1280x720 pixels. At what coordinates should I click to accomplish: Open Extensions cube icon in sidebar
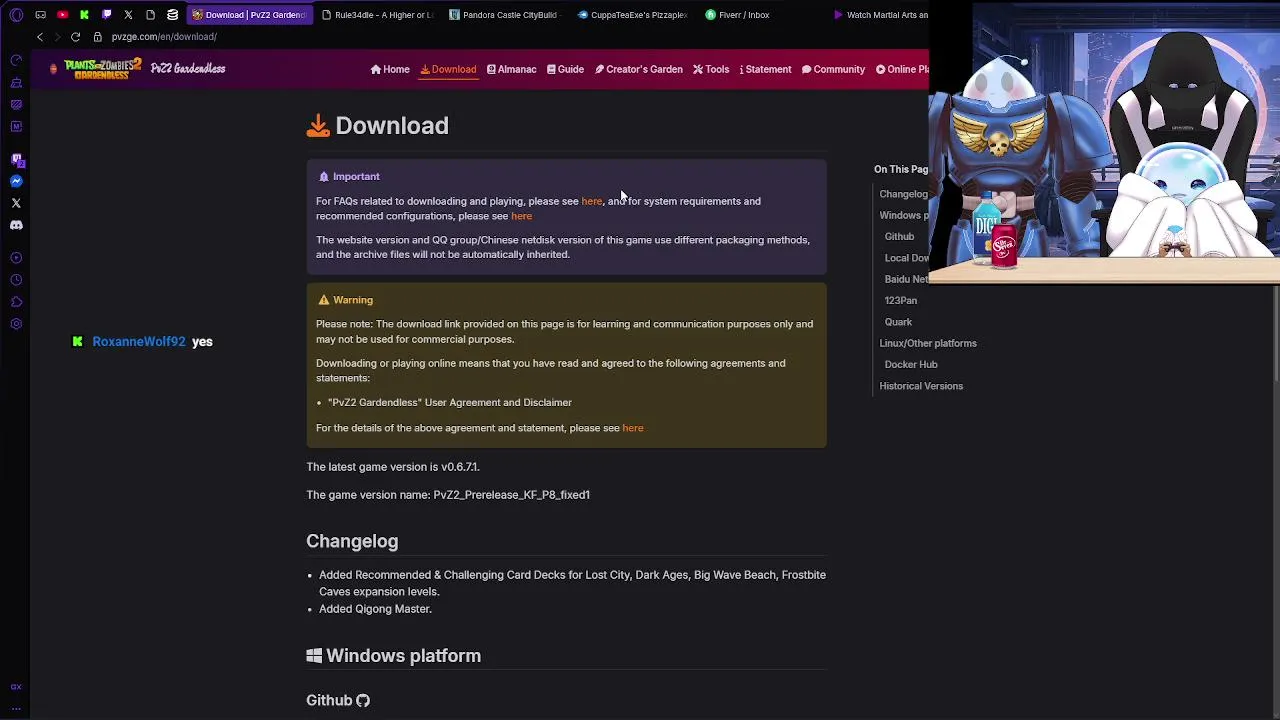tap(16, 302)
